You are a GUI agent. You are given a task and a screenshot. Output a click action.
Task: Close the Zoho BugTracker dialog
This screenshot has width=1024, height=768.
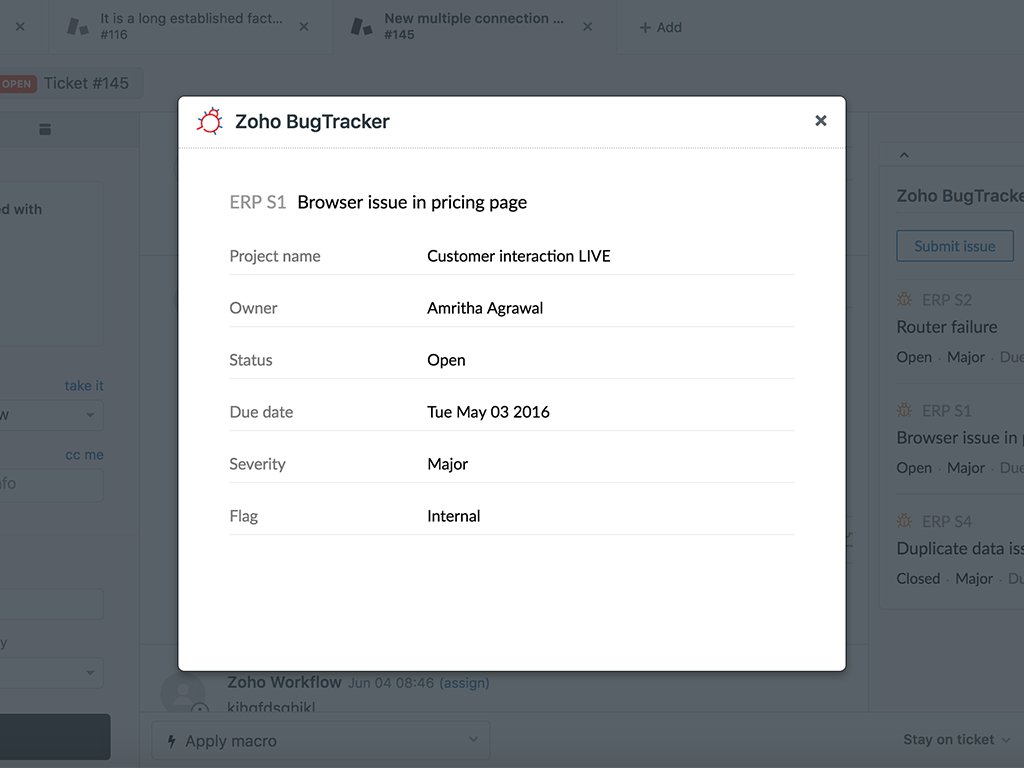tap(820, 121)
